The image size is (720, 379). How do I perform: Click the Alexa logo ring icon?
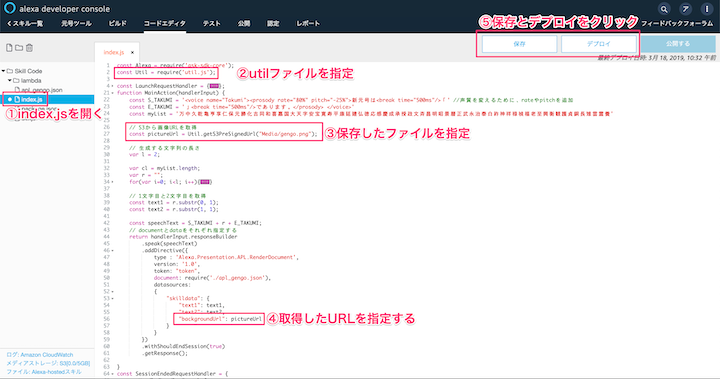(x=10, y=8)
